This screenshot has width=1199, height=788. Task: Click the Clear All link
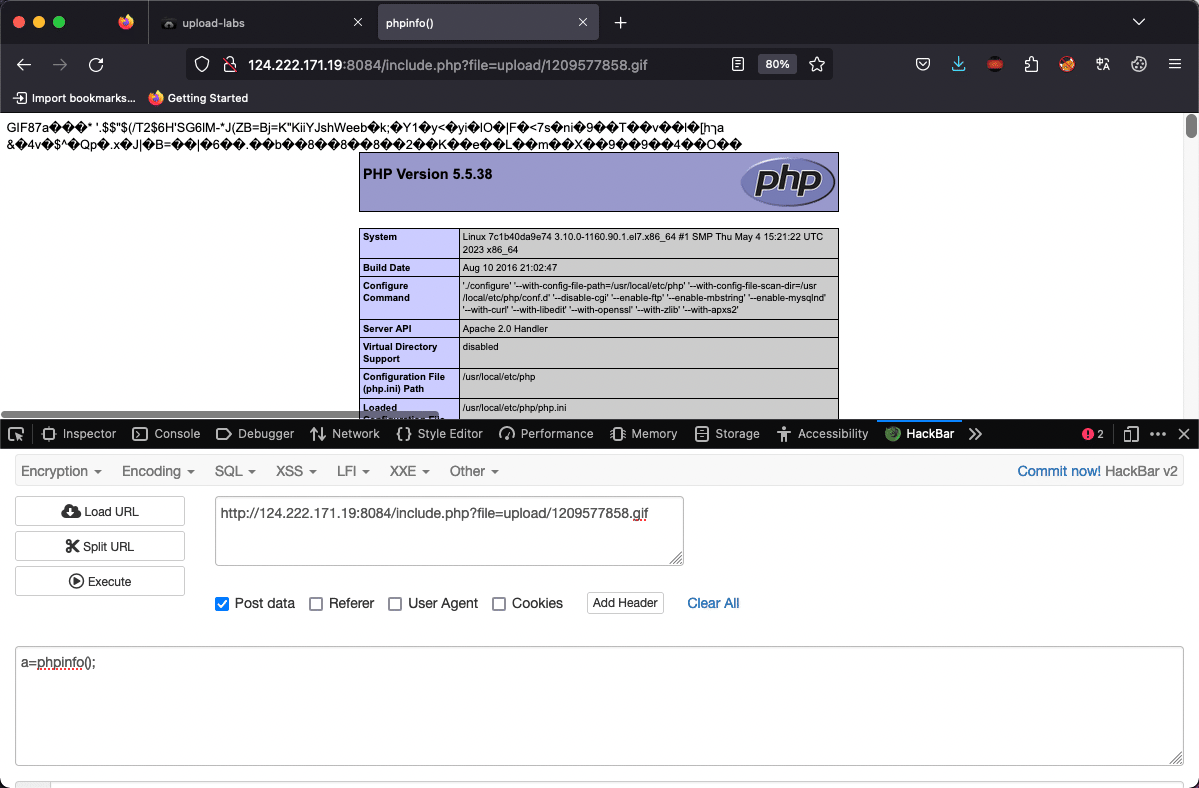point(713,603)
